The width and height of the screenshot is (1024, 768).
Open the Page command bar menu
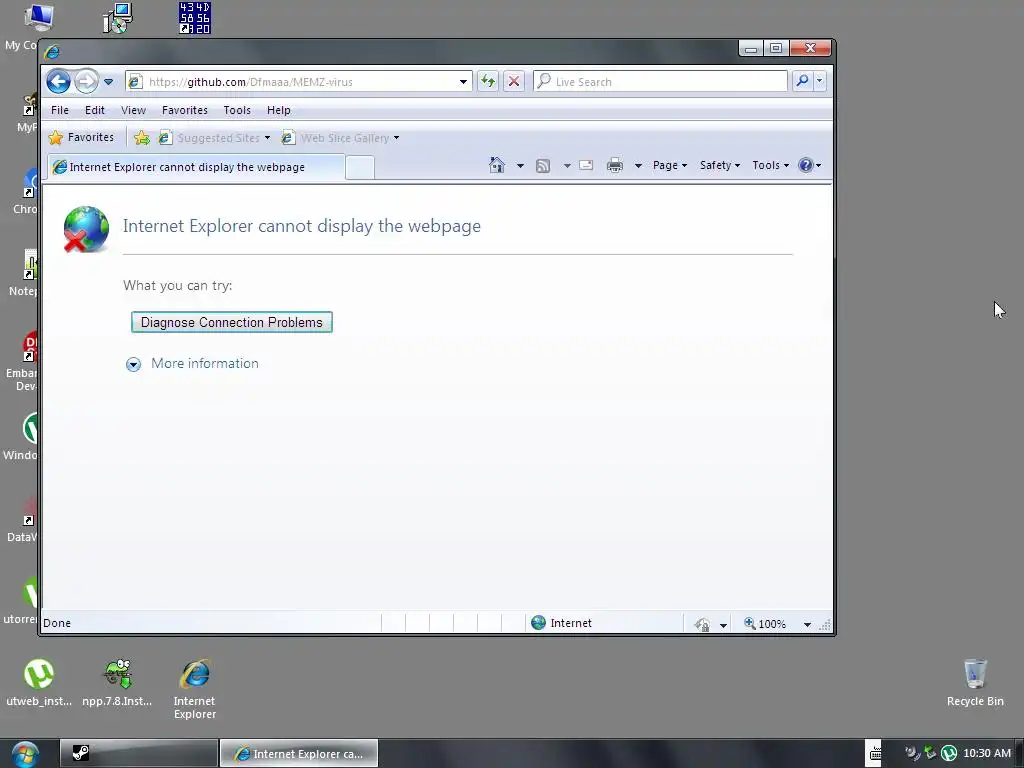coord(669,165)
